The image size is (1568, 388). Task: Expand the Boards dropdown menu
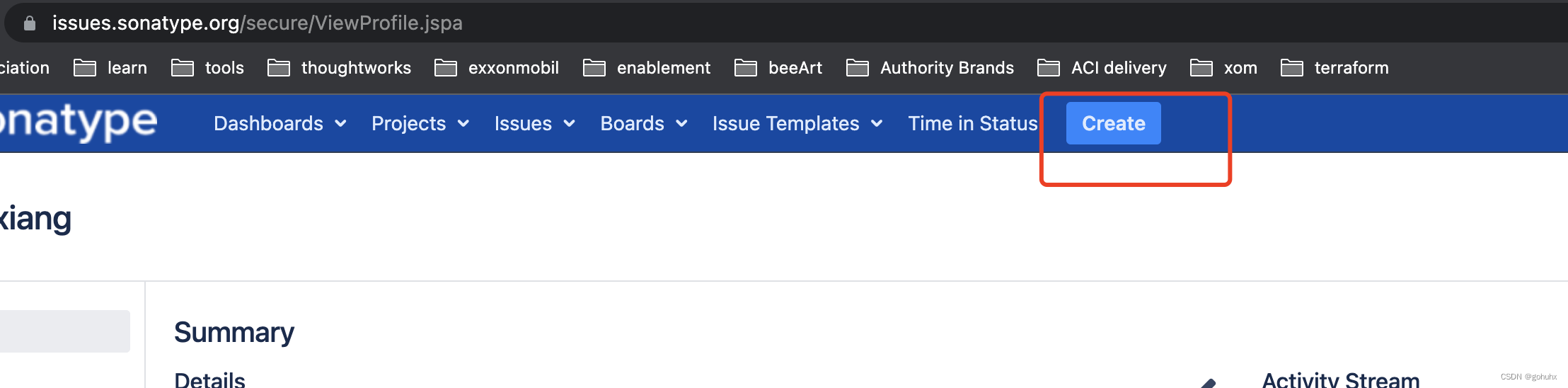[x=644, y=124]
